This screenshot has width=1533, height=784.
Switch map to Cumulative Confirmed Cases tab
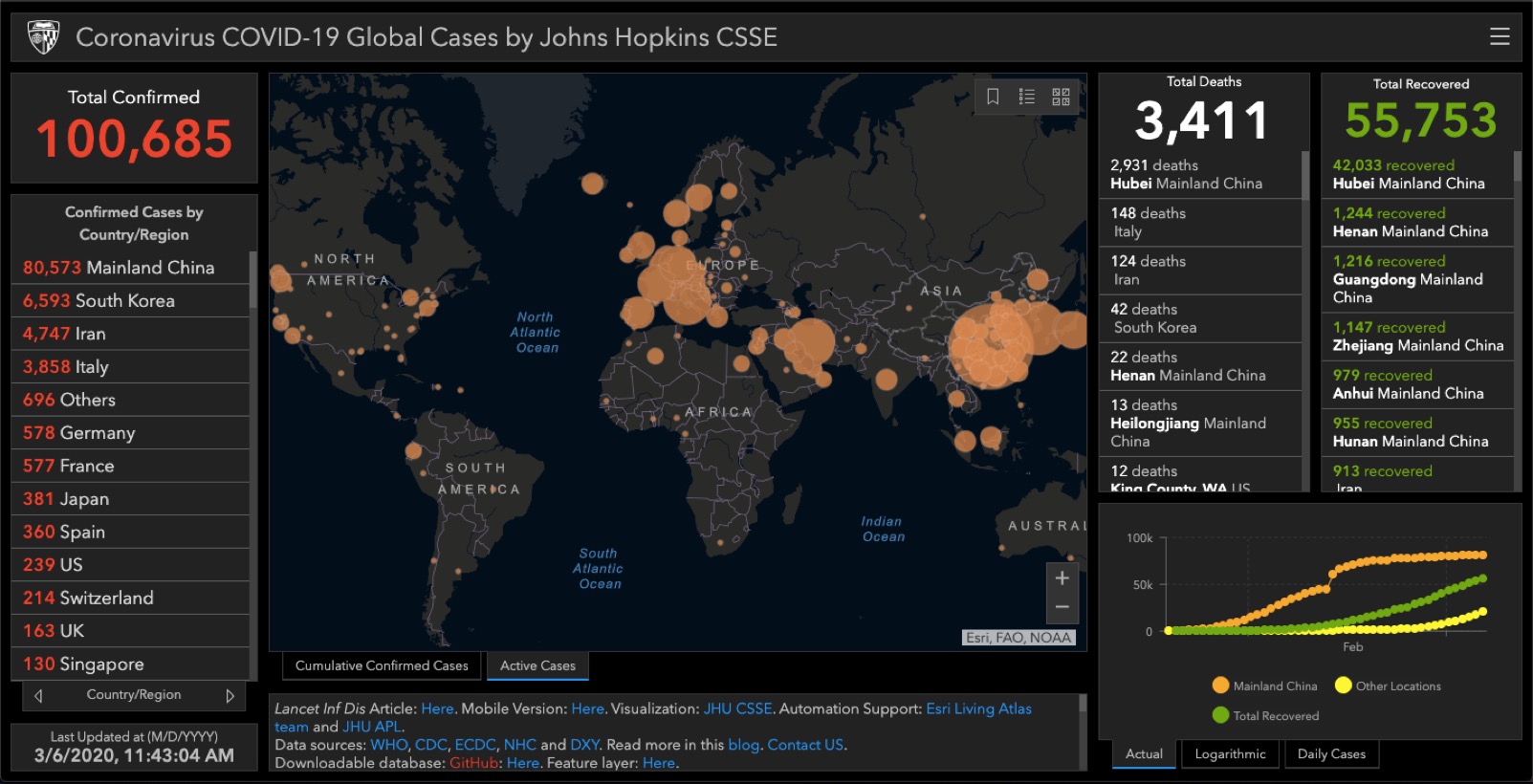[x=382, y=665]
